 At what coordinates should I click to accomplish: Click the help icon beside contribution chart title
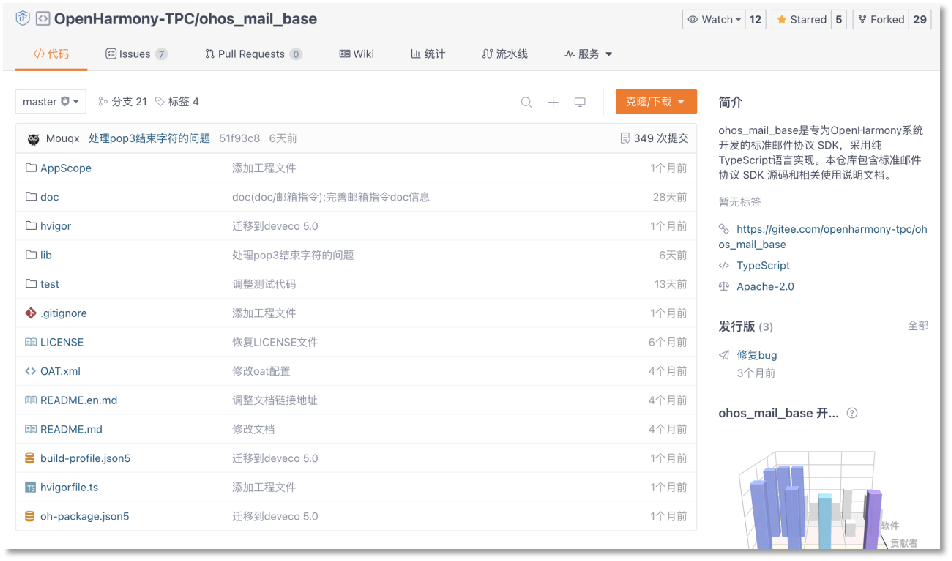[x=852, y=413]
